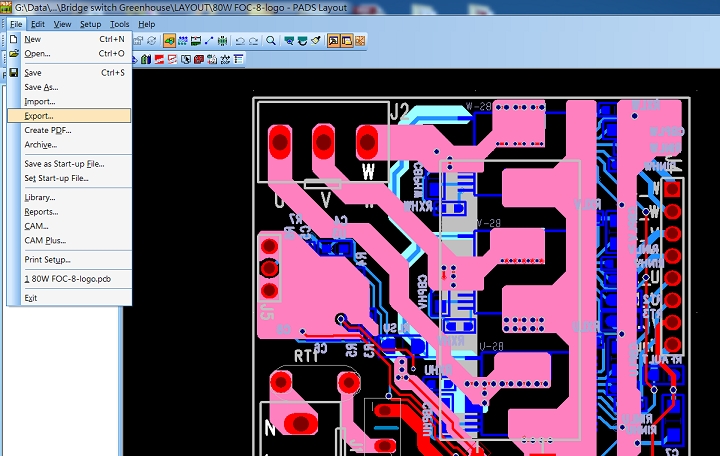Screen dimensions: 720x456
Task: Select Print Setup... item
Action: coord(47,259)
